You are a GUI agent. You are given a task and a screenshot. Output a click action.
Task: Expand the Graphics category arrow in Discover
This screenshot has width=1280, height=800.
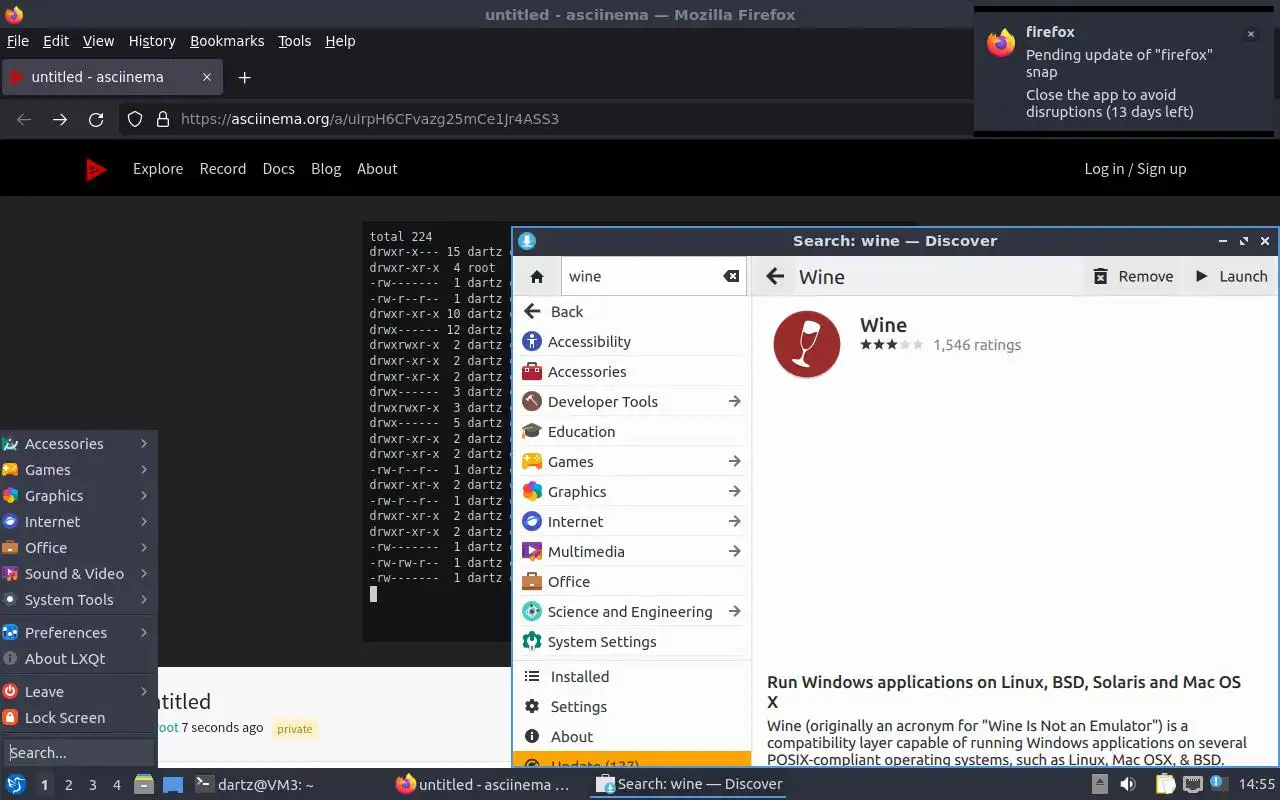(734, 492)
